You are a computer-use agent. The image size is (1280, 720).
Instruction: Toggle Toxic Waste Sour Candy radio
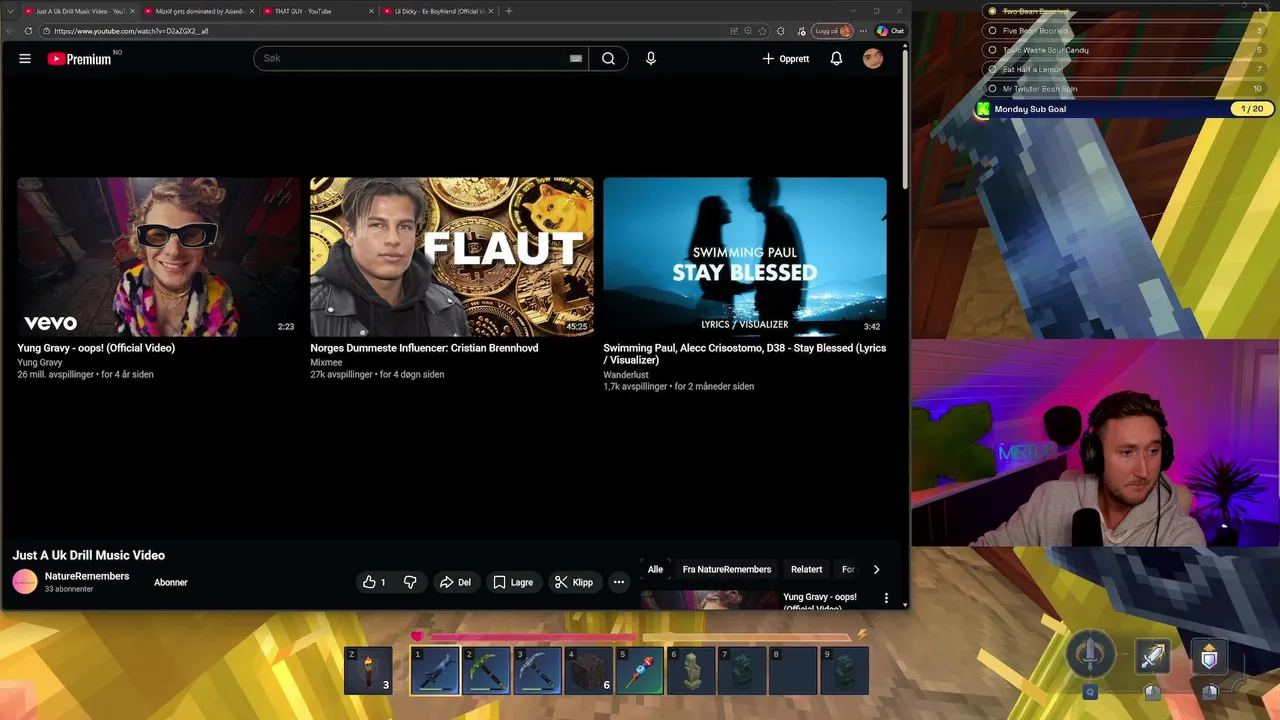pyautogui.click(x=992, y=50)
